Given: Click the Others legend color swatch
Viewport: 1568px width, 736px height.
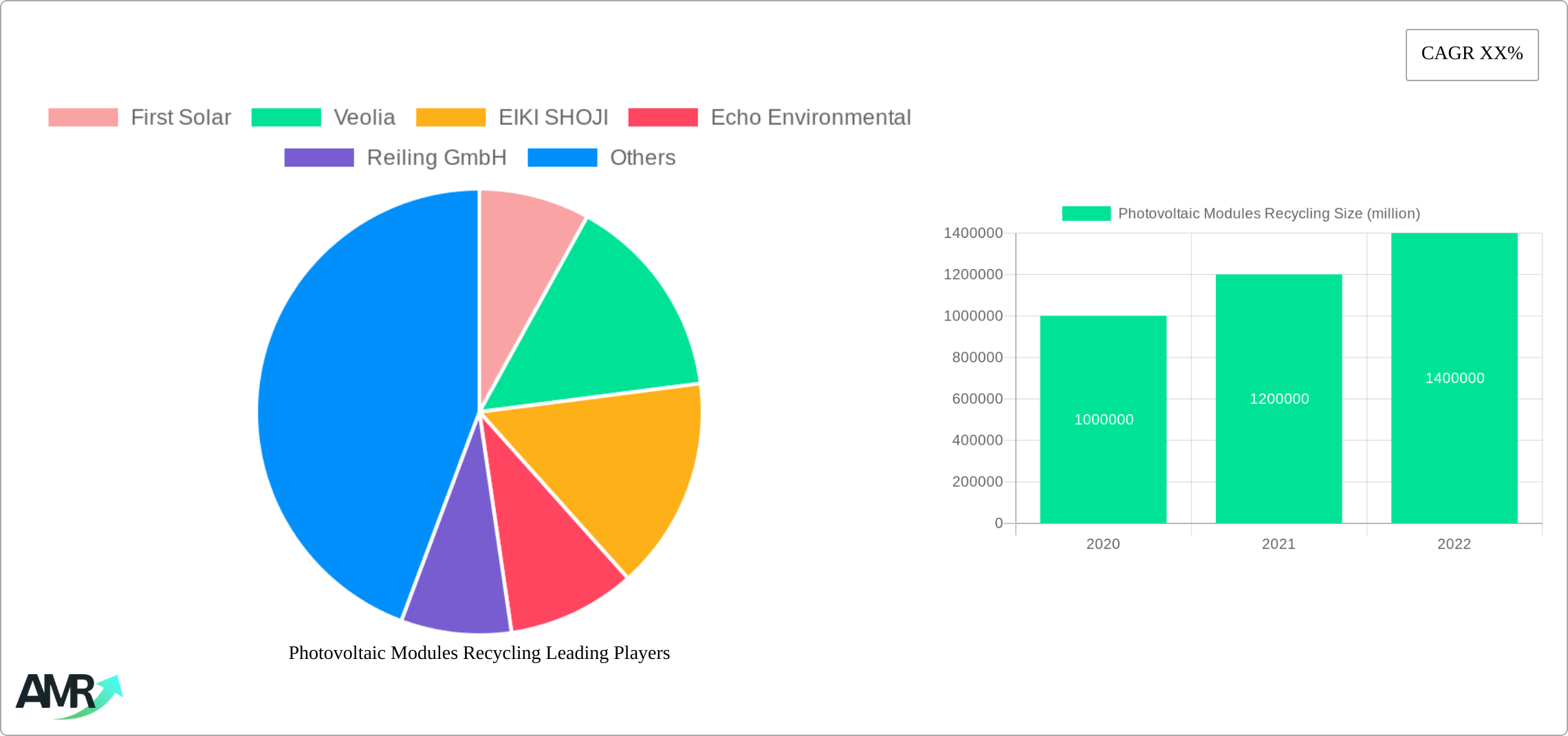Looking at the screenshot, I should pos(561,158).
